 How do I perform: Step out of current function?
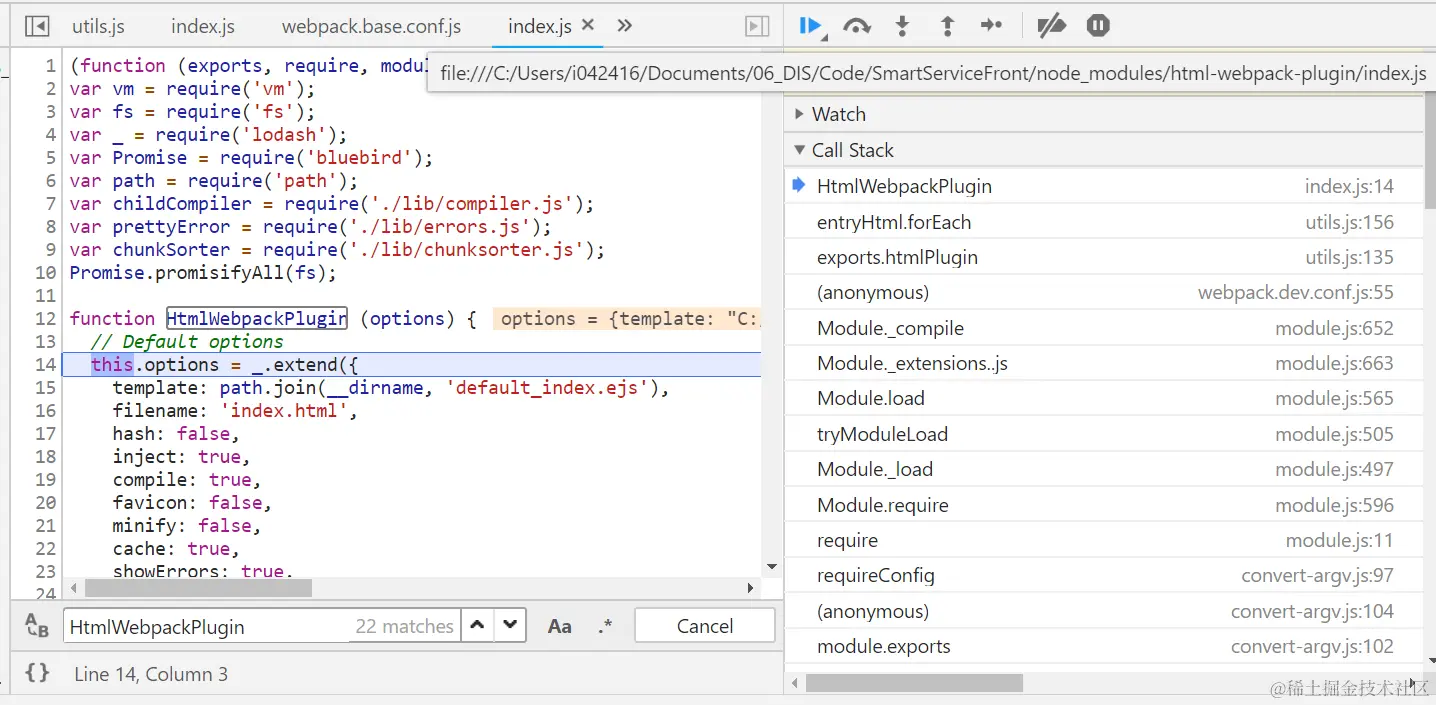(x=947, y=26)
